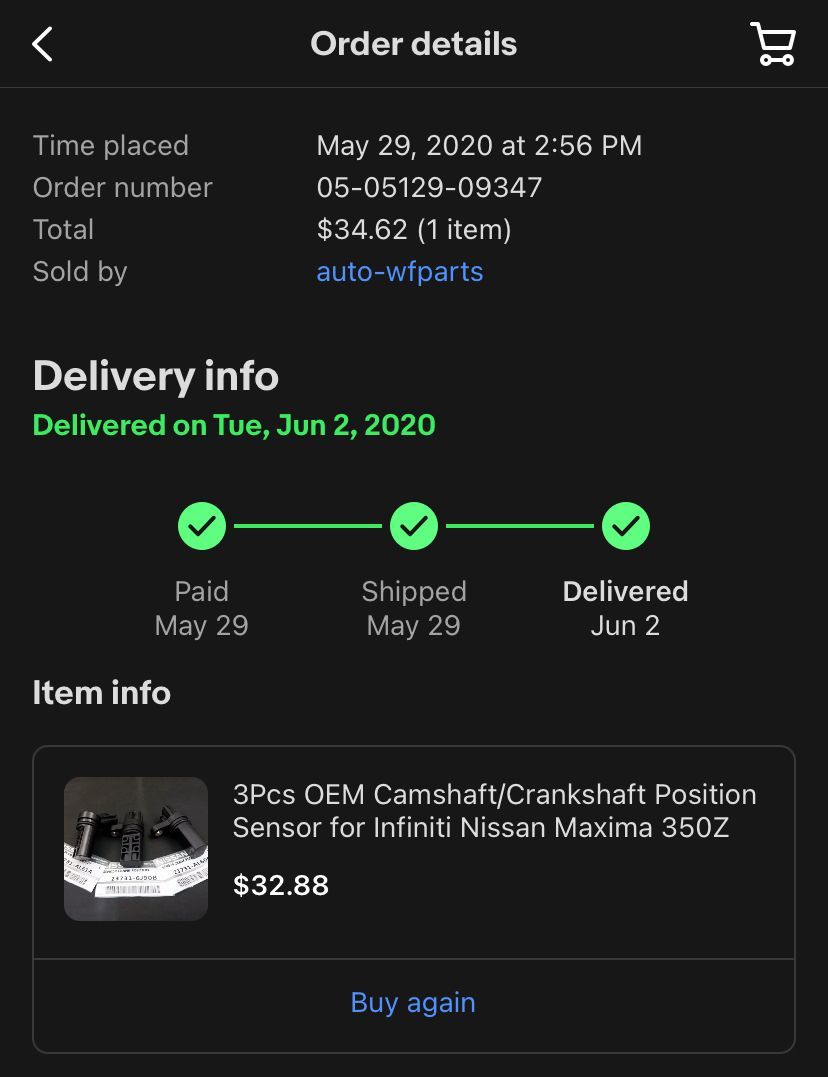Open the camshaft sensor product thumbnail
828x1077 pixels.
click(136, 849)
